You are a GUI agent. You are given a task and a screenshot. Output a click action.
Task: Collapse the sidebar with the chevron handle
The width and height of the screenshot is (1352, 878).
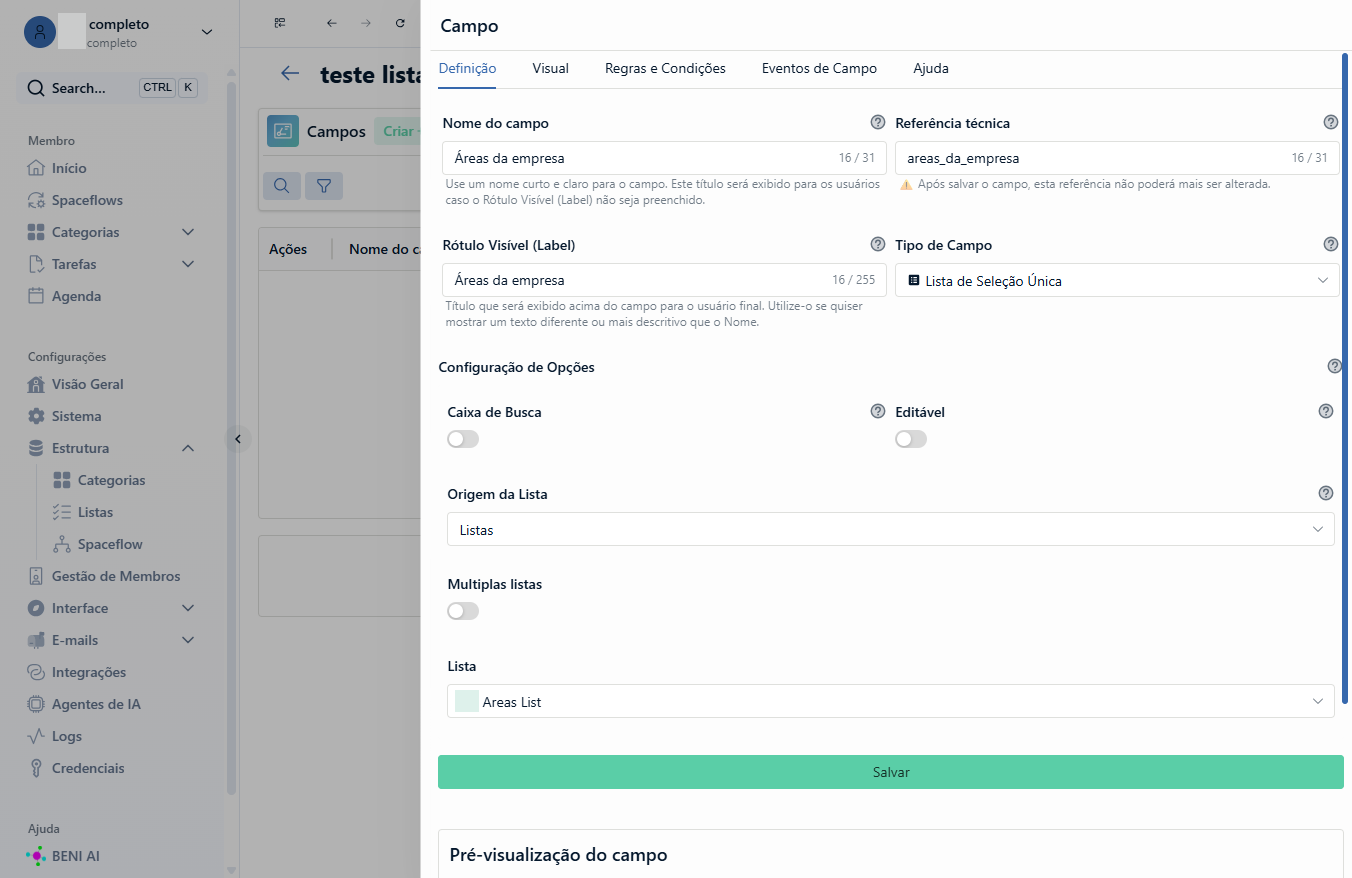tap(238, 438)
